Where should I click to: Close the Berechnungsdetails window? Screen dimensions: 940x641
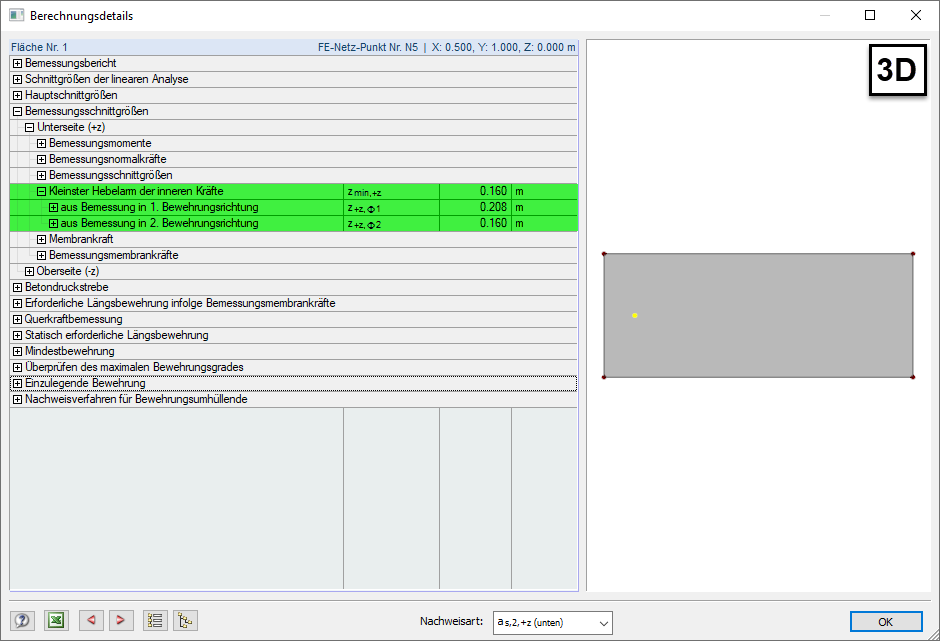pos(916,16)
